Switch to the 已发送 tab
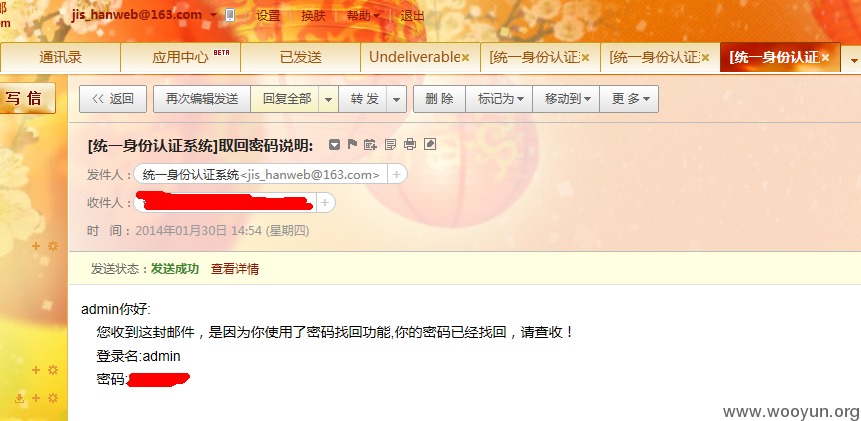Image resolution: width=861 pixels, height=421 pixels. tap(300, 57)
